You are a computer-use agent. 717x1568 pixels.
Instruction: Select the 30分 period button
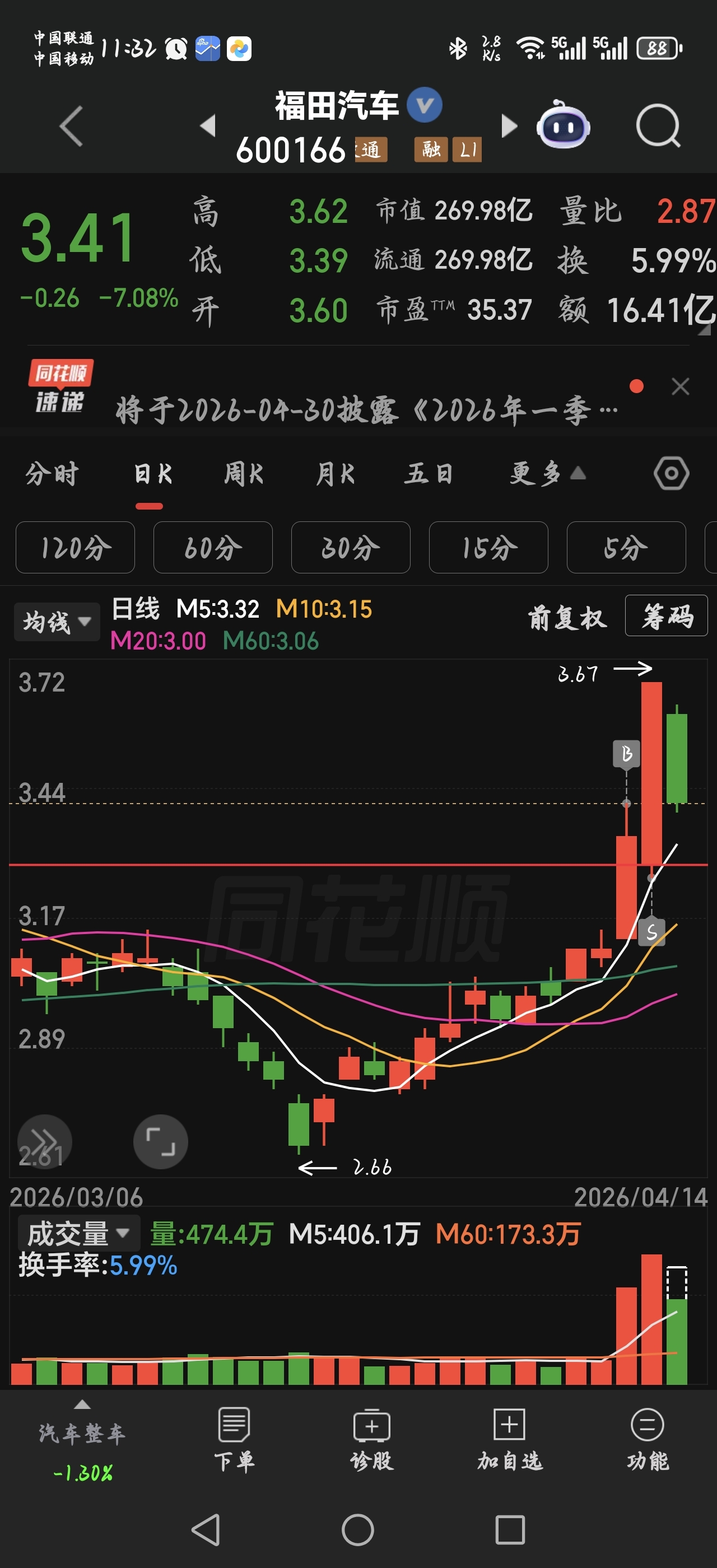(351, 547)
